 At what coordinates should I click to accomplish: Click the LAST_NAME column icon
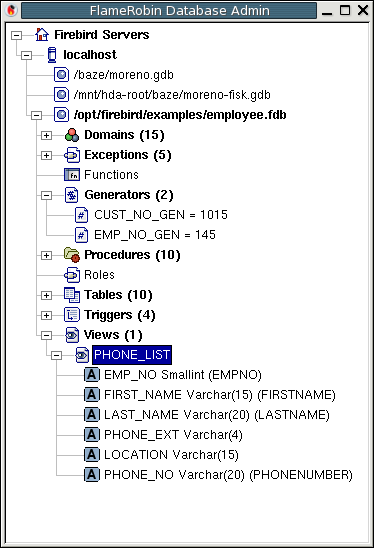[92, 415]
